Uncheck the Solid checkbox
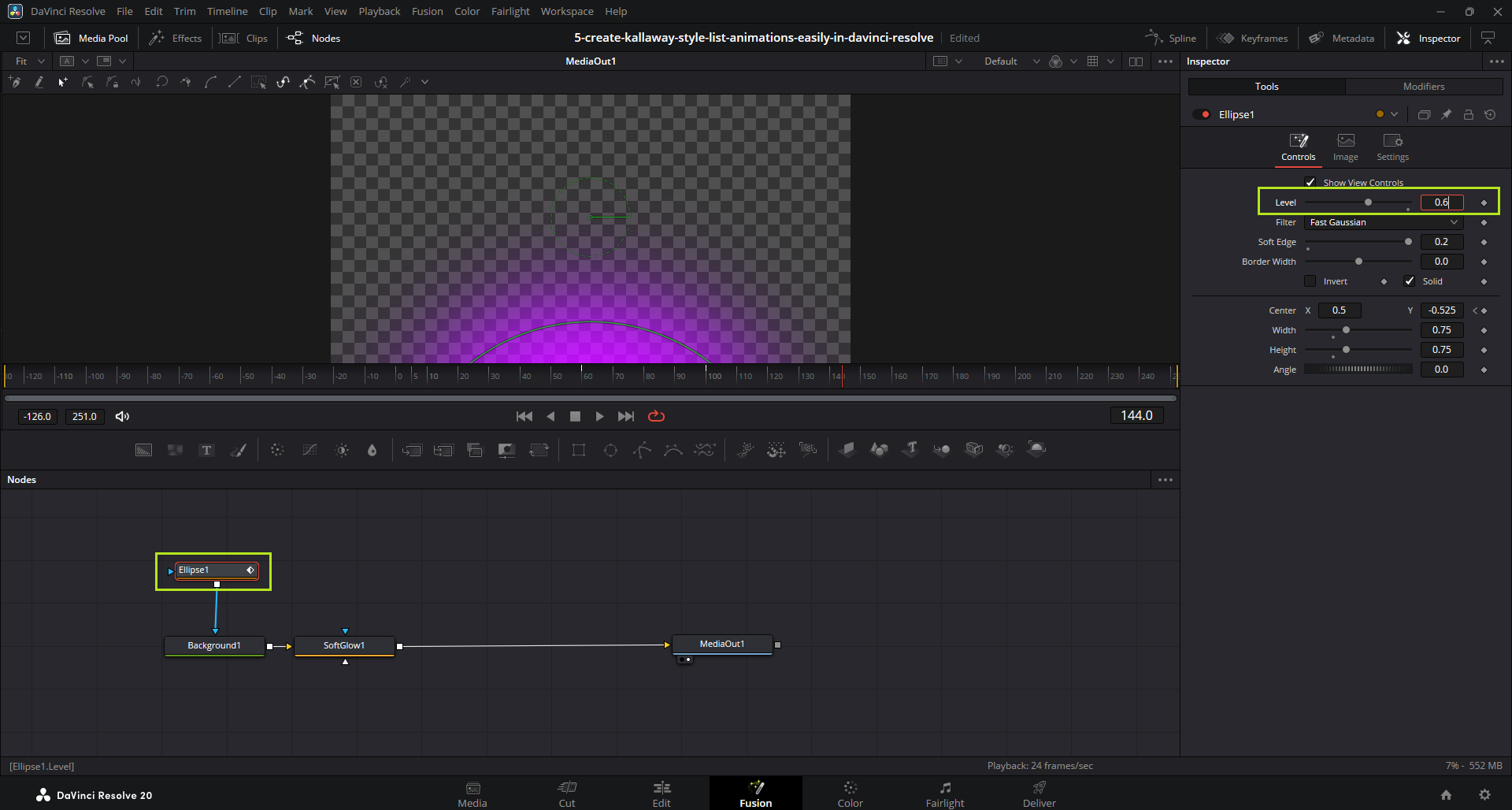Image resolution: width=1512 pixels, height=810 pixels. click(x=1410, y=281)
